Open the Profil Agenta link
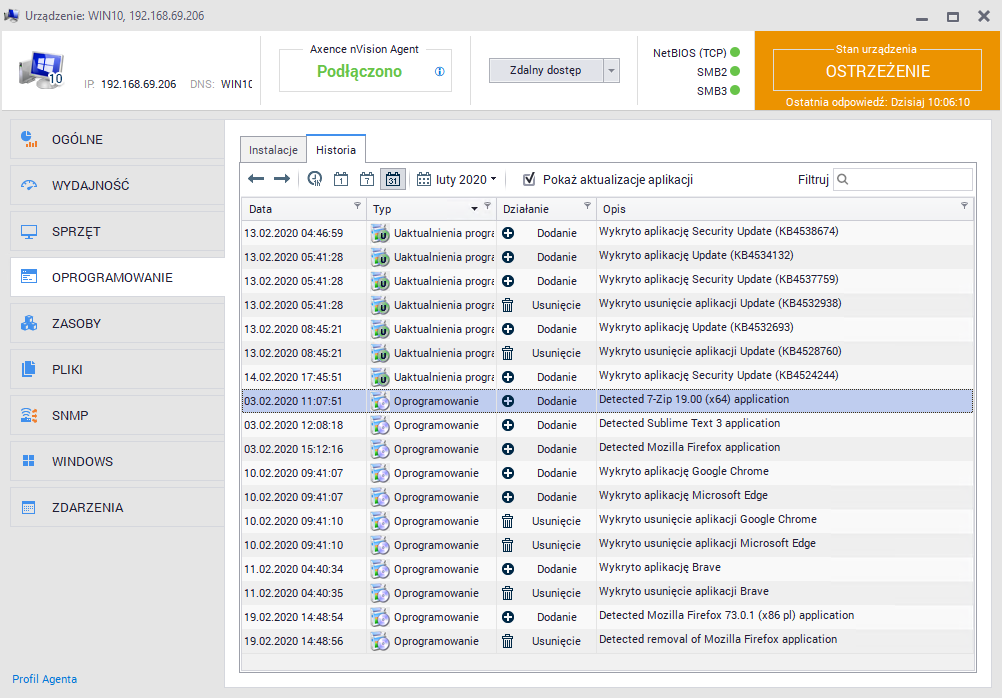This screenshot has height=698, width=1002. point(44,679)
